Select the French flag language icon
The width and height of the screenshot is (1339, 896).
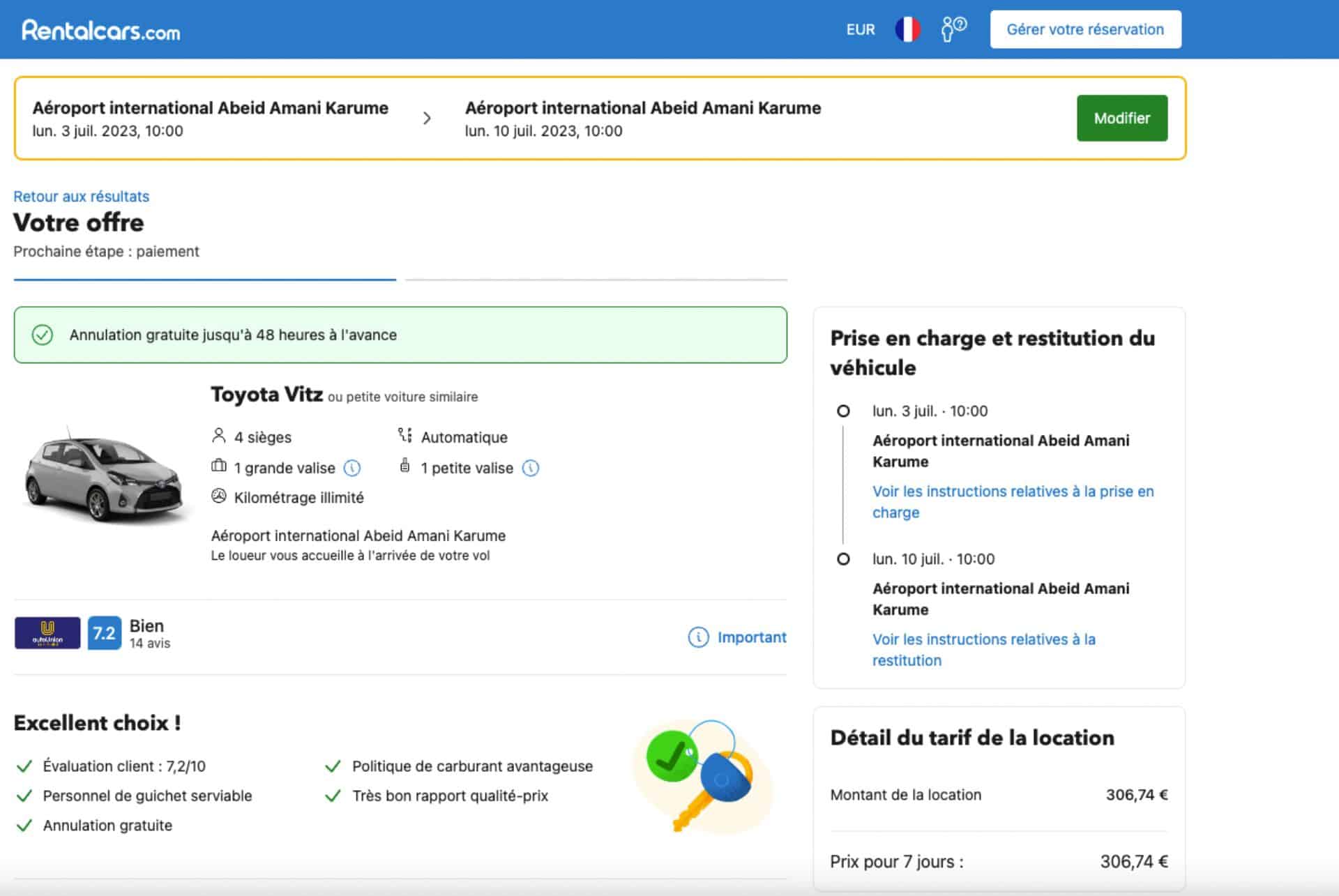click(907, 29)
